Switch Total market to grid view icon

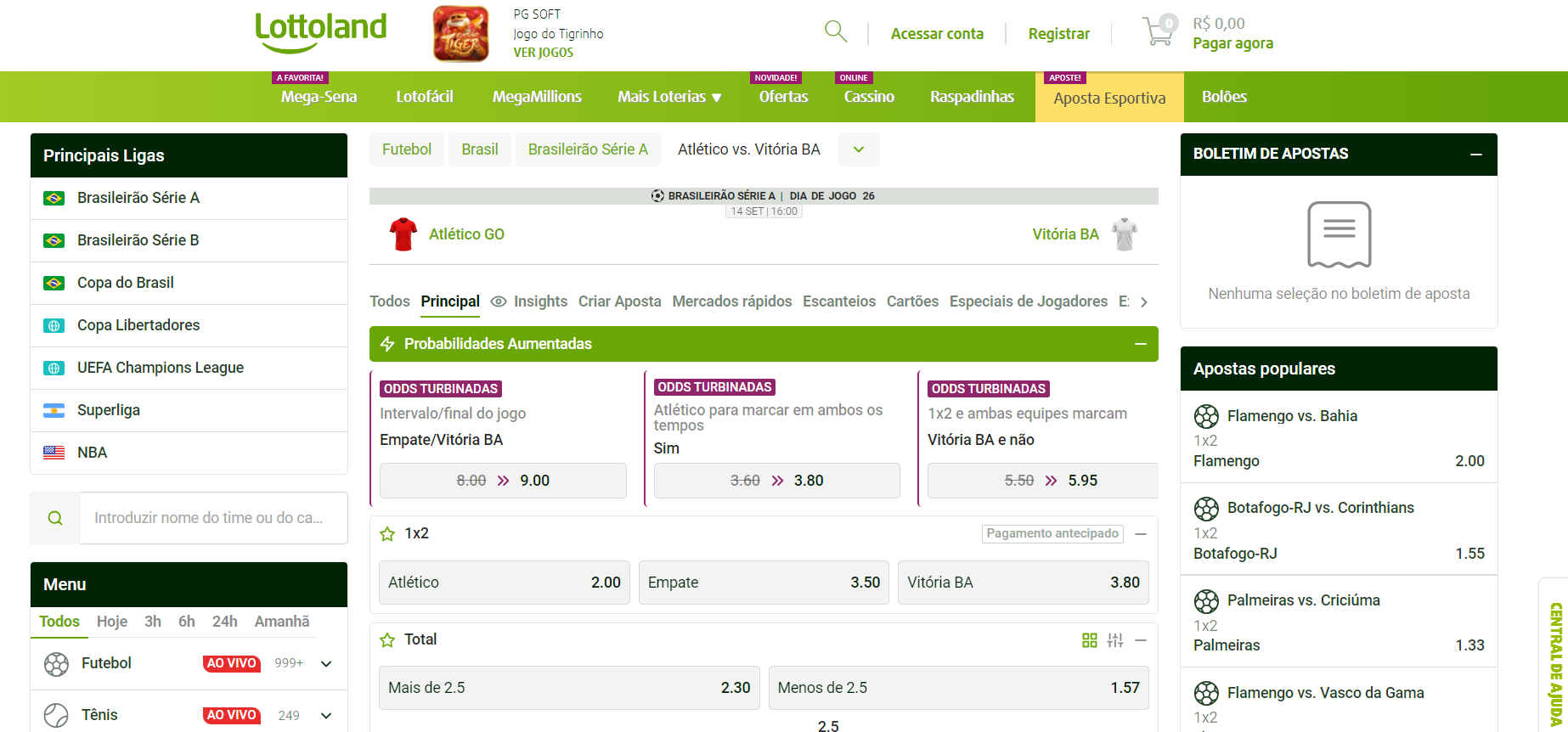[1090, 640]
